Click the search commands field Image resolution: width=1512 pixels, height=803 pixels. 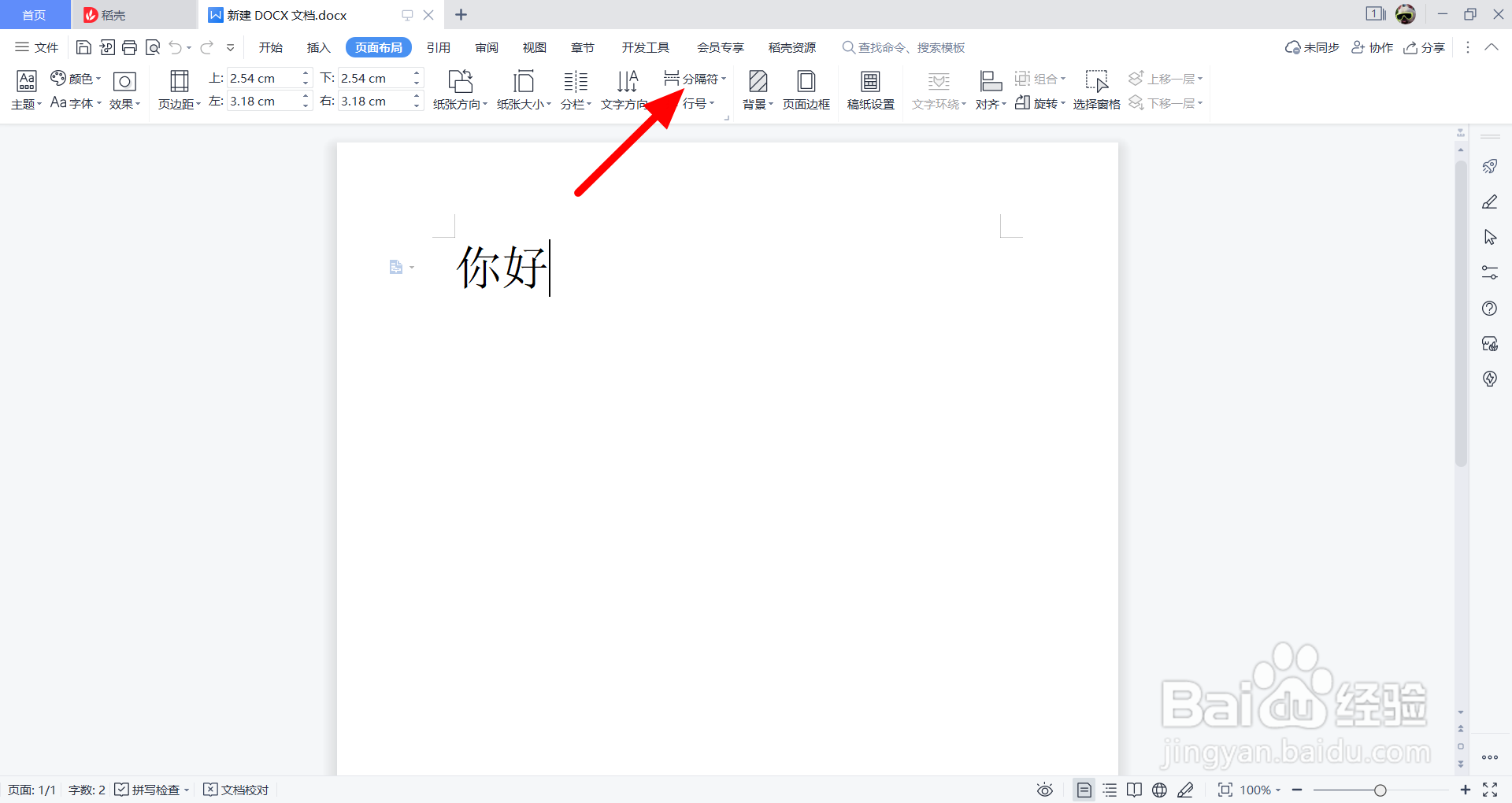pos(904,47)
